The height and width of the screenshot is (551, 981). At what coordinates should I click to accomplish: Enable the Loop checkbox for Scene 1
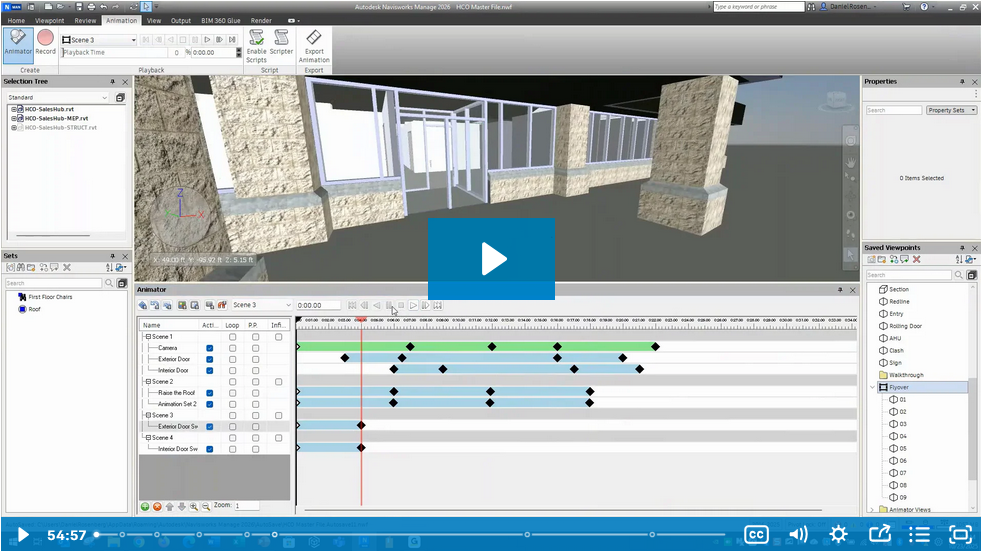233,337
